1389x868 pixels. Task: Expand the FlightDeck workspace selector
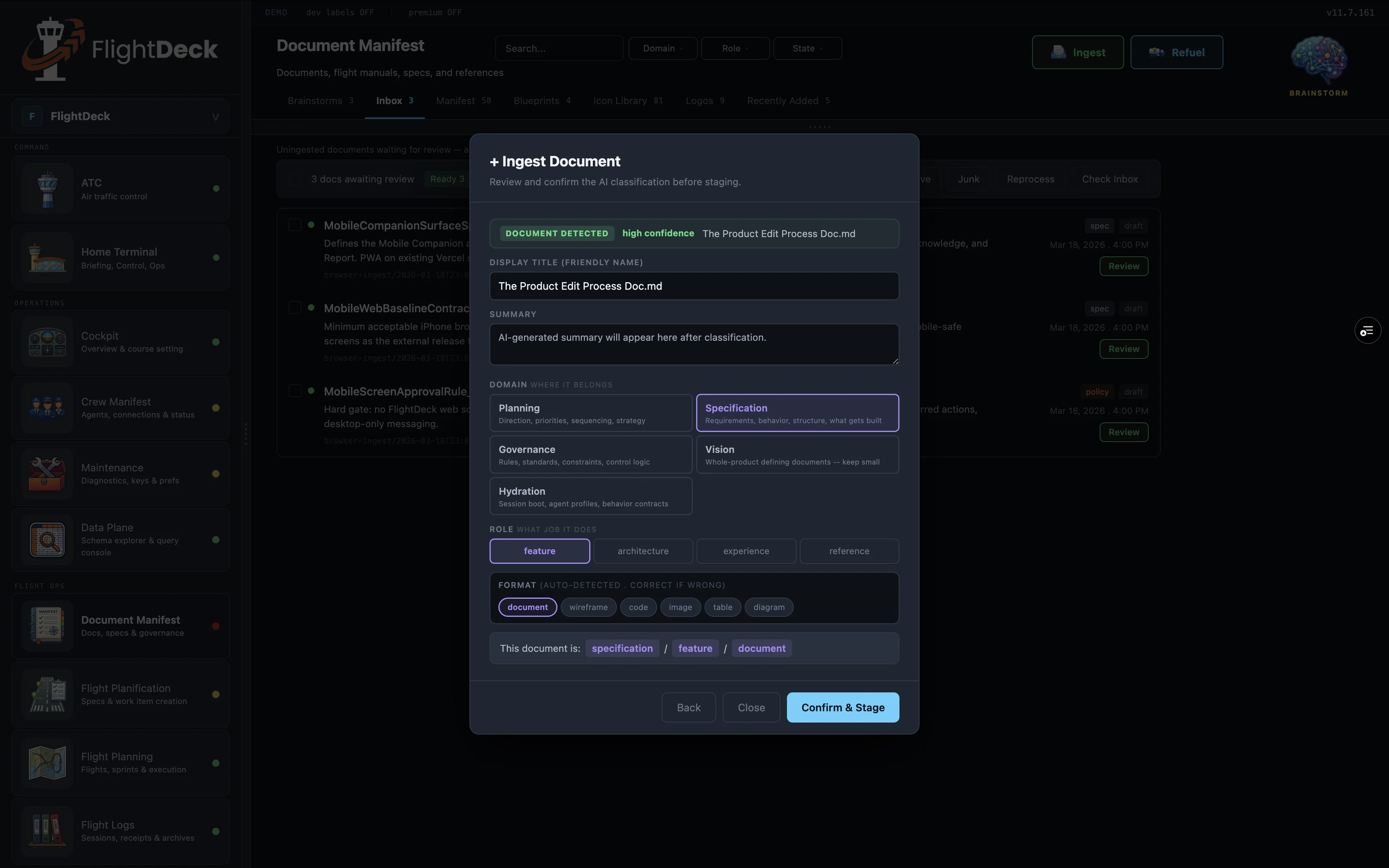coord(215,116)
